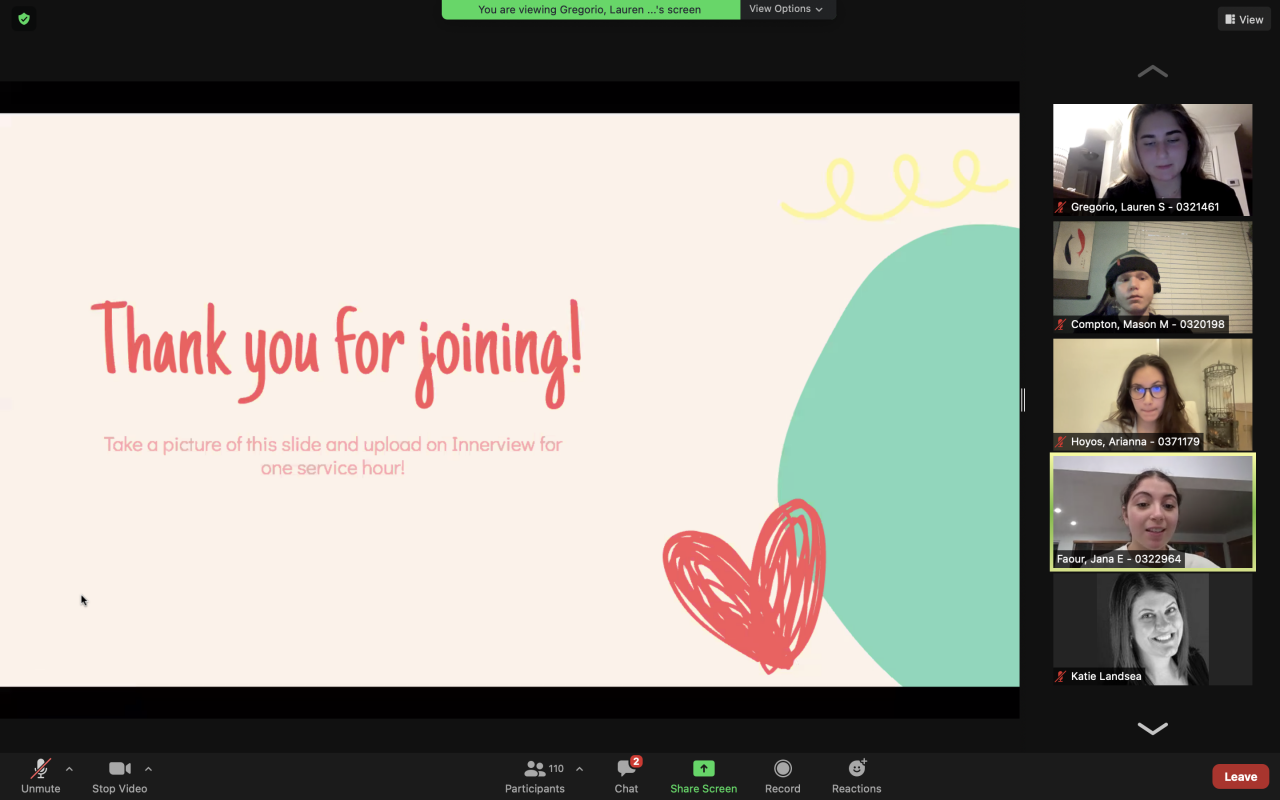Viewport: 1280px width, 800px height.
Task: Show previous participant videos with up arrow
Action: tap(1153, 71)
